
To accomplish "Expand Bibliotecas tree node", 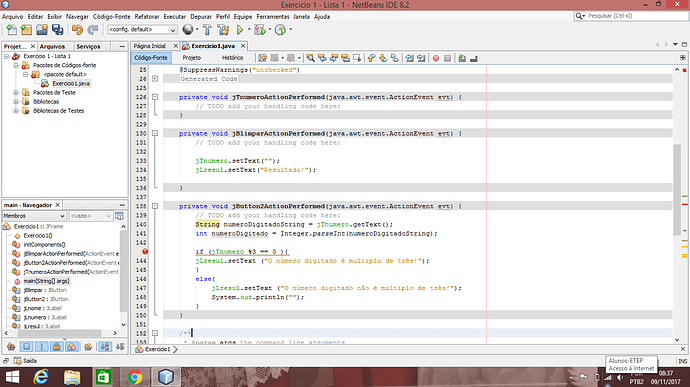I will 16,102.
